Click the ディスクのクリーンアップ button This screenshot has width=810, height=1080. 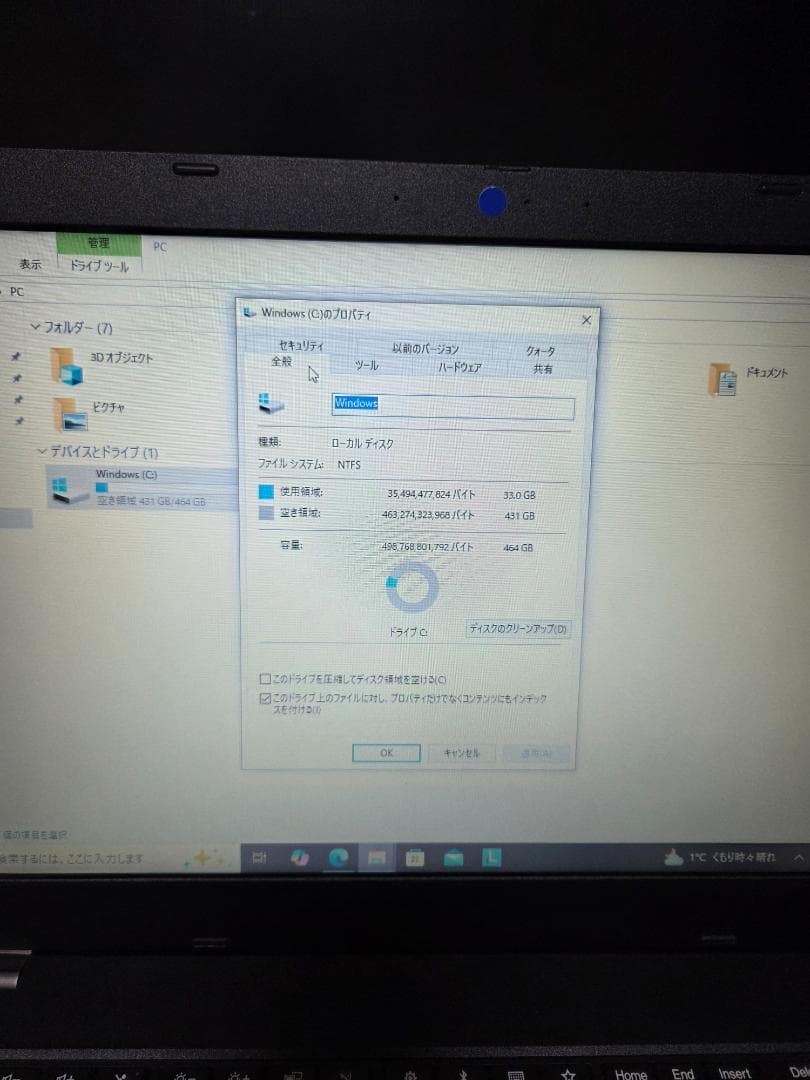click(517, 629)
